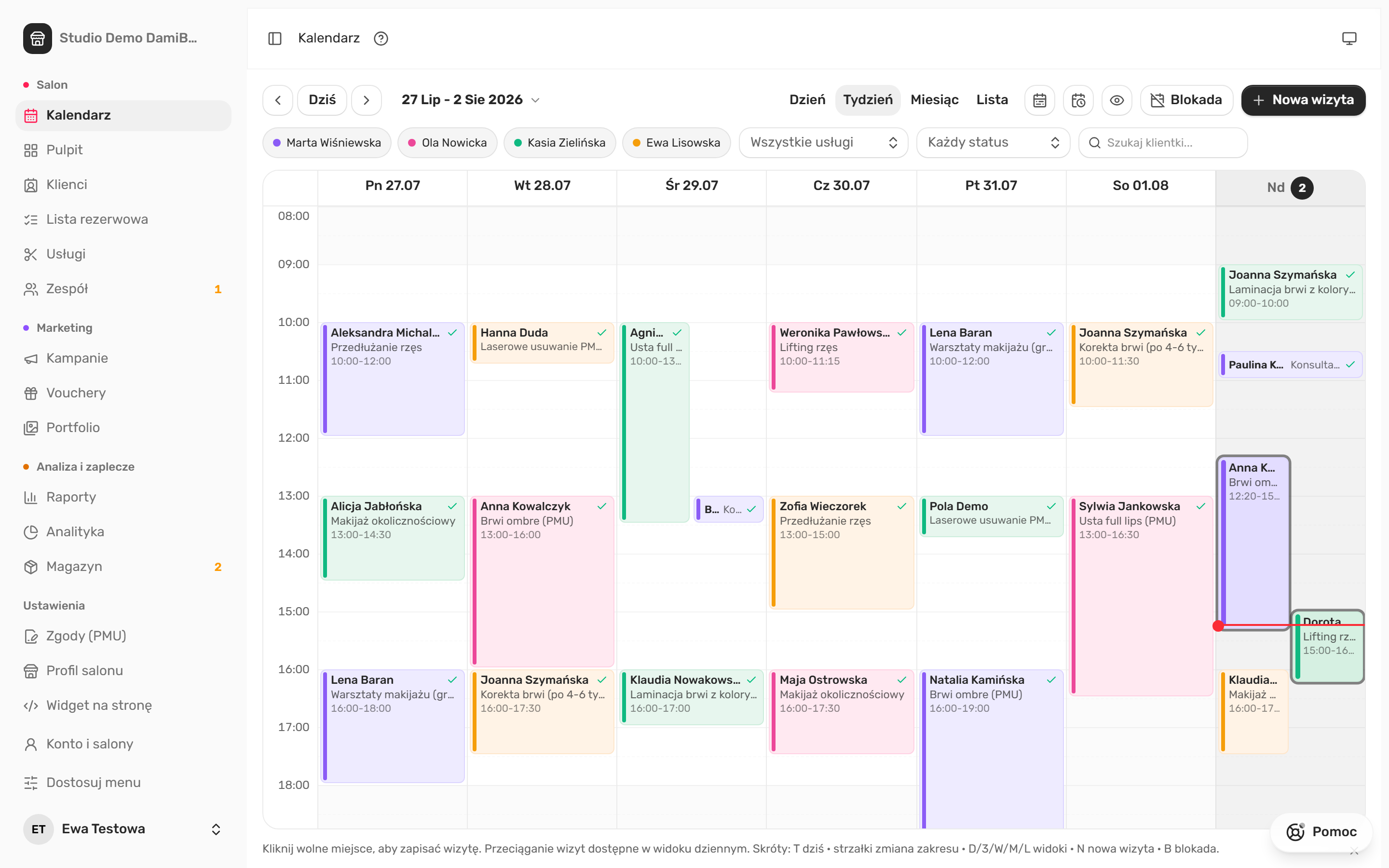Go to previous week arrow
Viewport: 1389px width, 868px height.
tap(278, 100)
